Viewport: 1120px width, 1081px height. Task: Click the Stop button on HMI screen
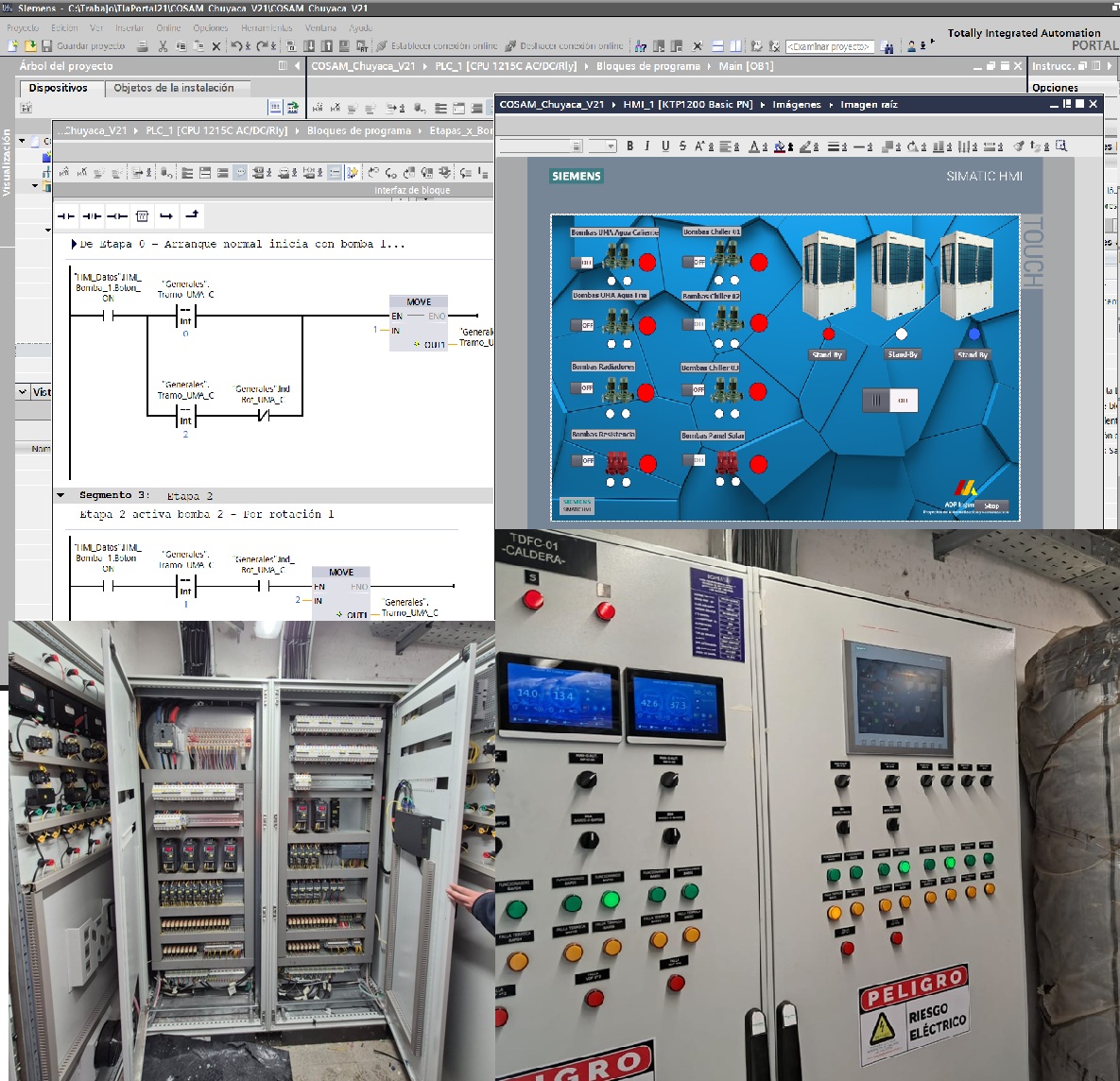coord(991,506)
